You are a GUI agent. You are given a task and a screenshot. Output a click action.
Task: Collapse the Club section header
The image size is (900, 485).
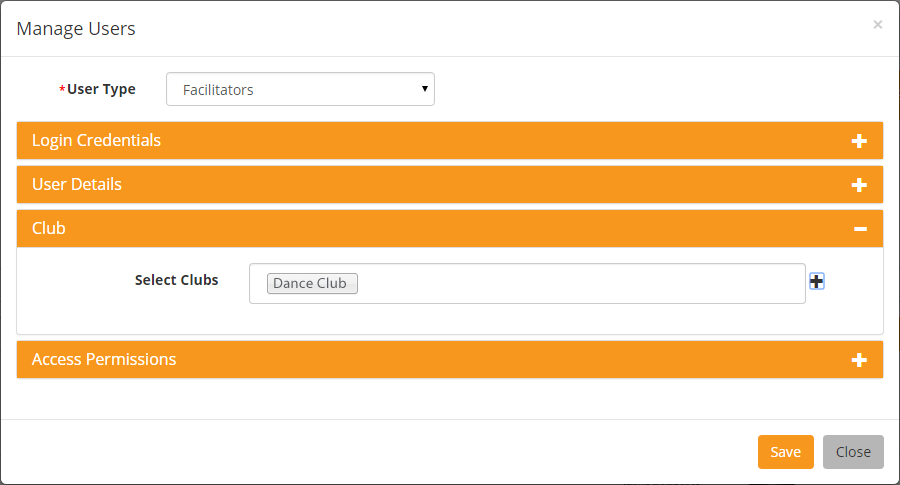(x=449, y=228)
